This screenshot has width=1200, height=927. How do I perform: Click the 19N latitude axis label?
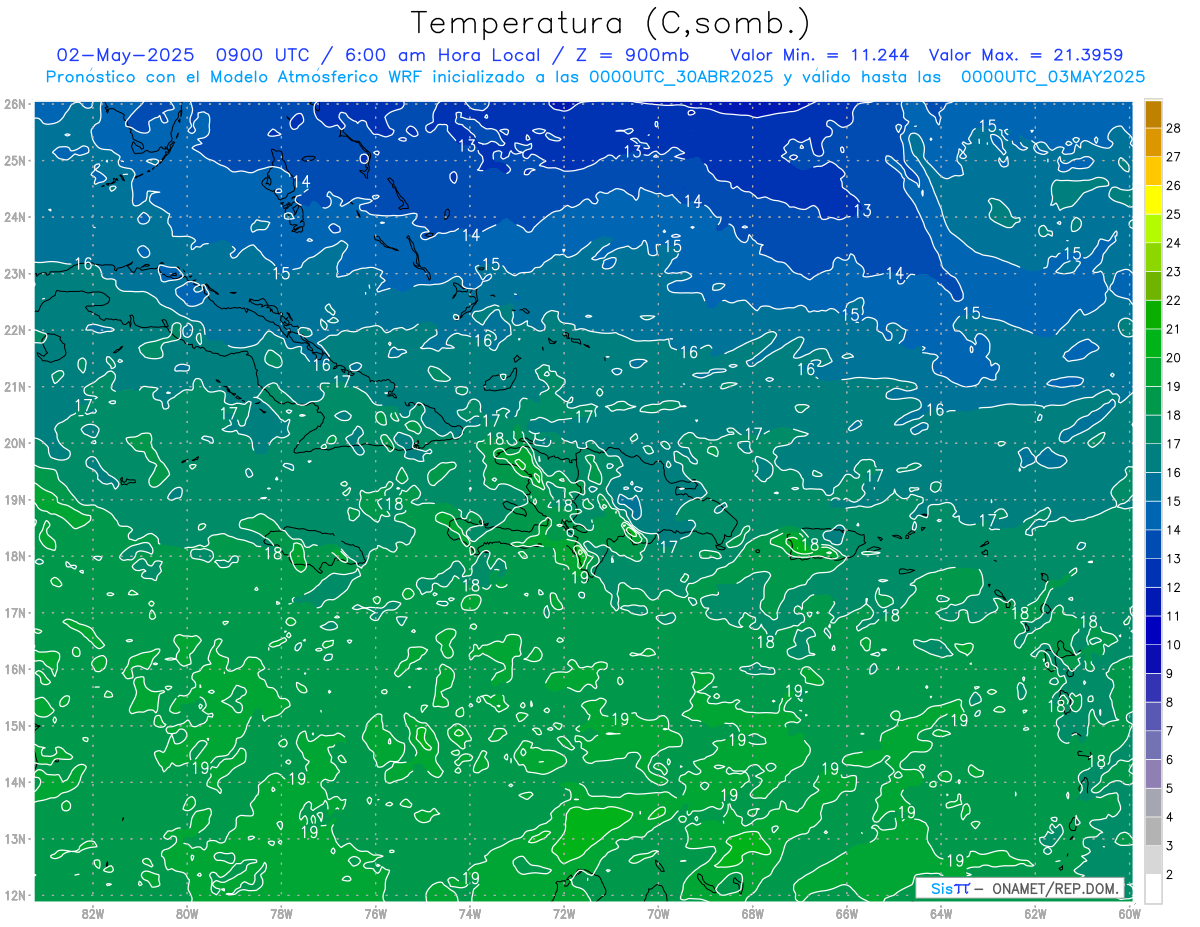[x=14, y=499]
